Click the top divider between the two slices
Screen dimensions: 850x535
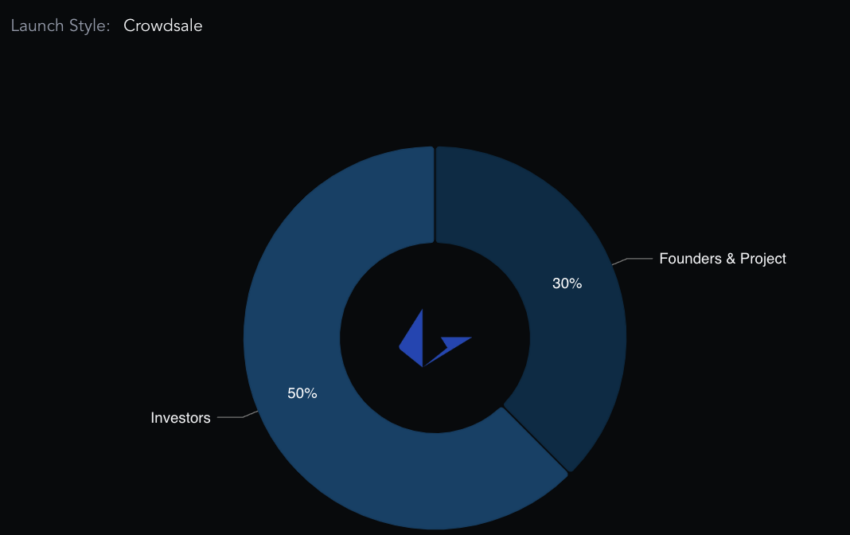pos(435,194)
